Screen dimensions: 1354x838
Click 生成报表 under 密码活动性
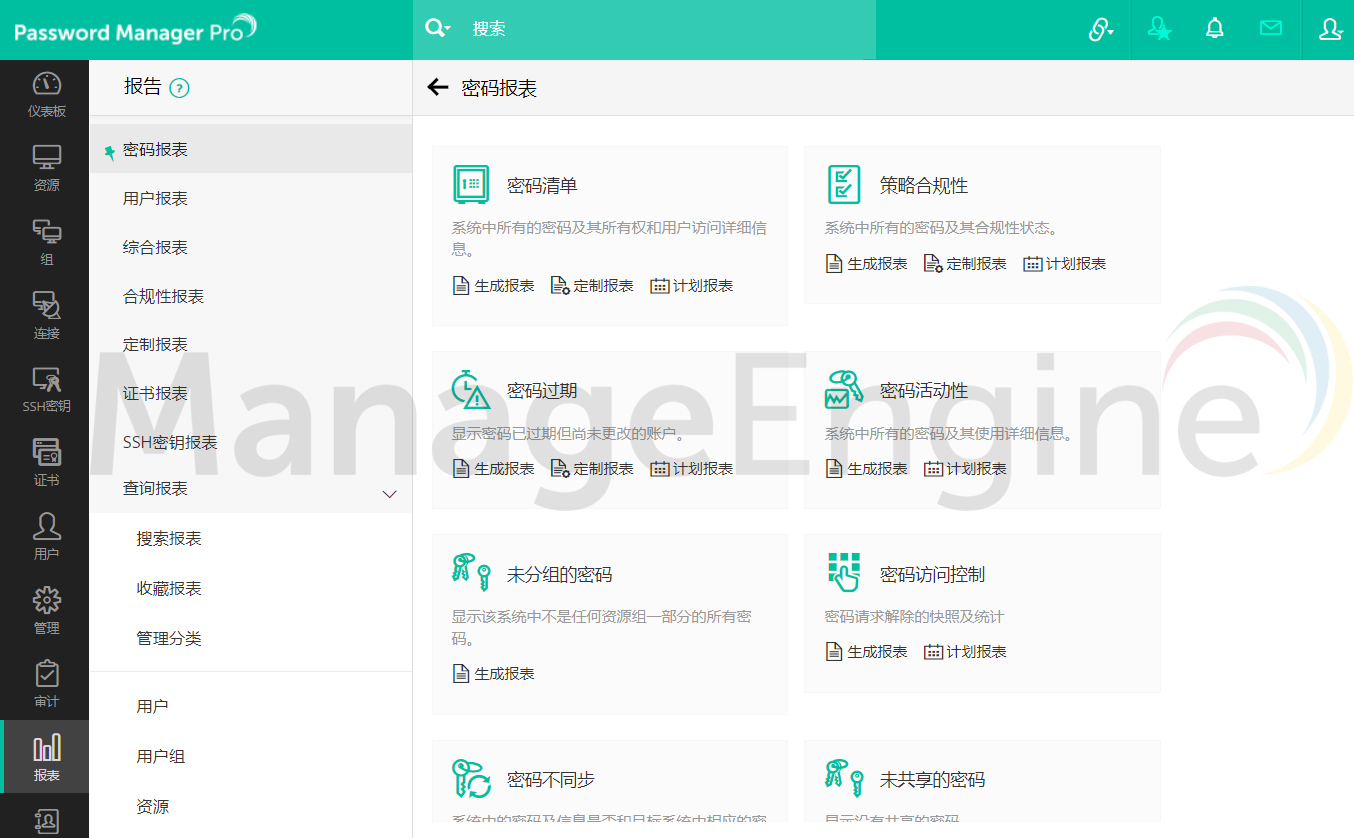pyautogui.click(x=866, y=468)
